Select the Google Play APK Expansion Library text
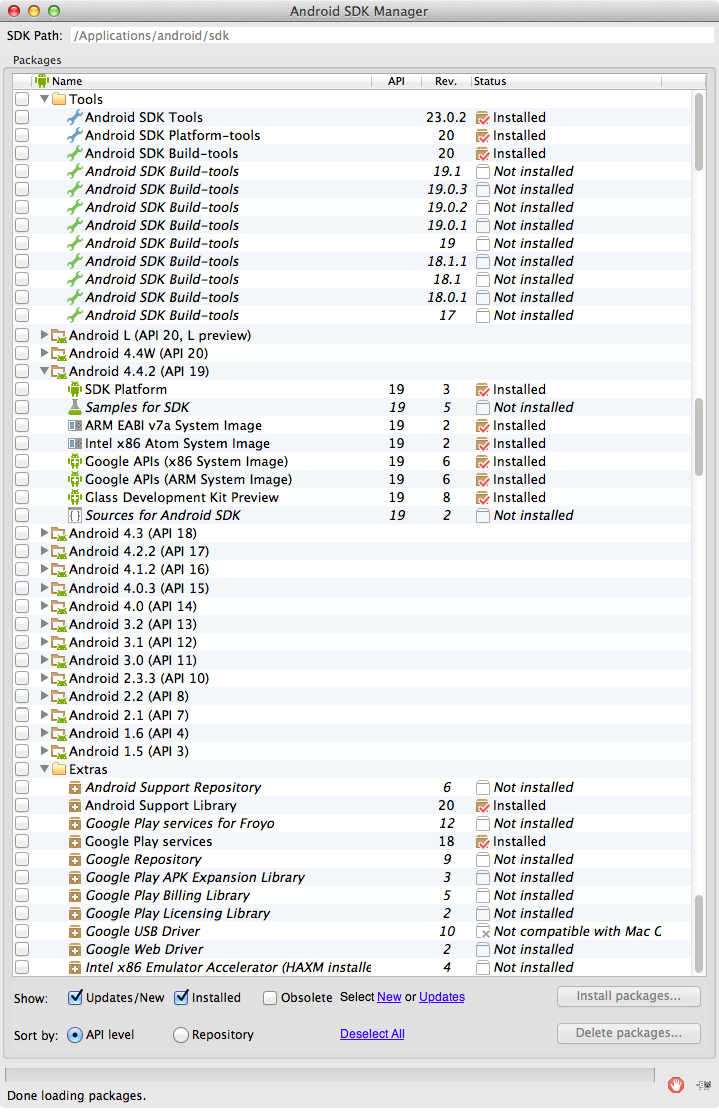Screen dimensions: 719x1116 tap(195, 878)
